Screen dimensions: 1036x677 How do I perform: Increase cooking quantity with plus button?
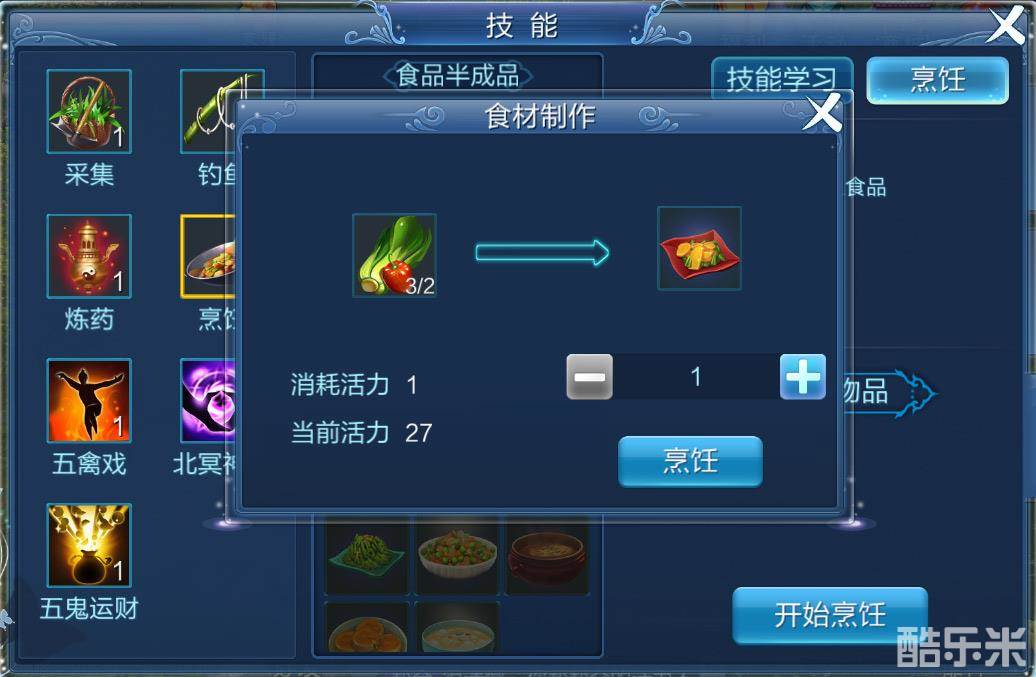pos(803,377)
